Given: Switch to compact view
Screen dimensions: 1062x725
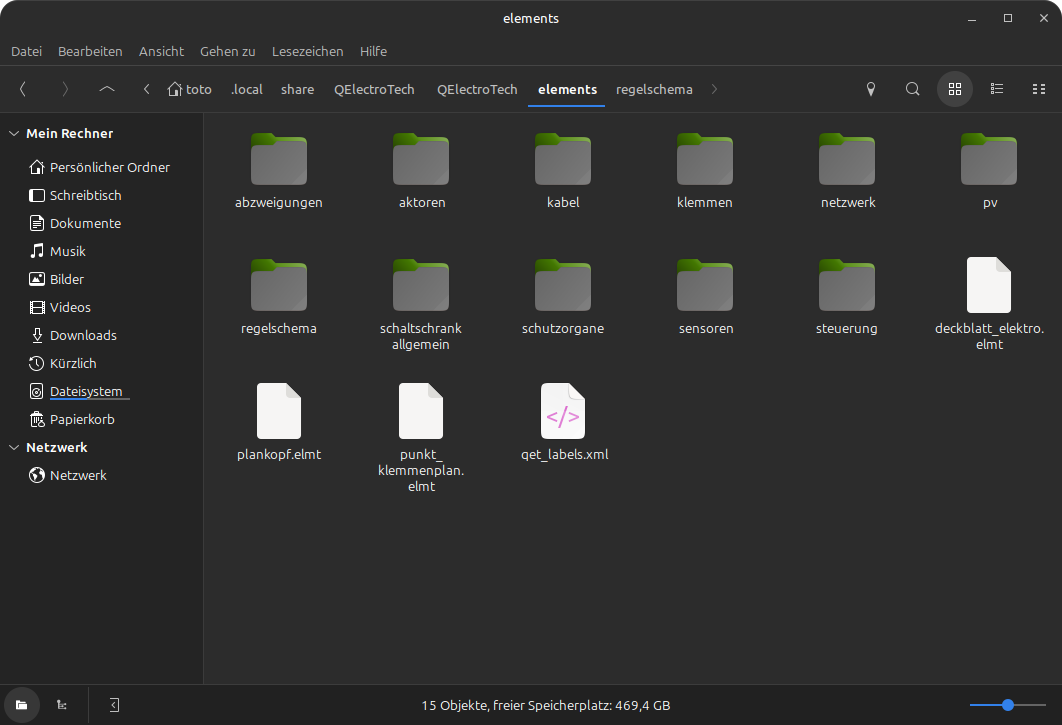Looking at the screenshot, I should point(1038,89).
